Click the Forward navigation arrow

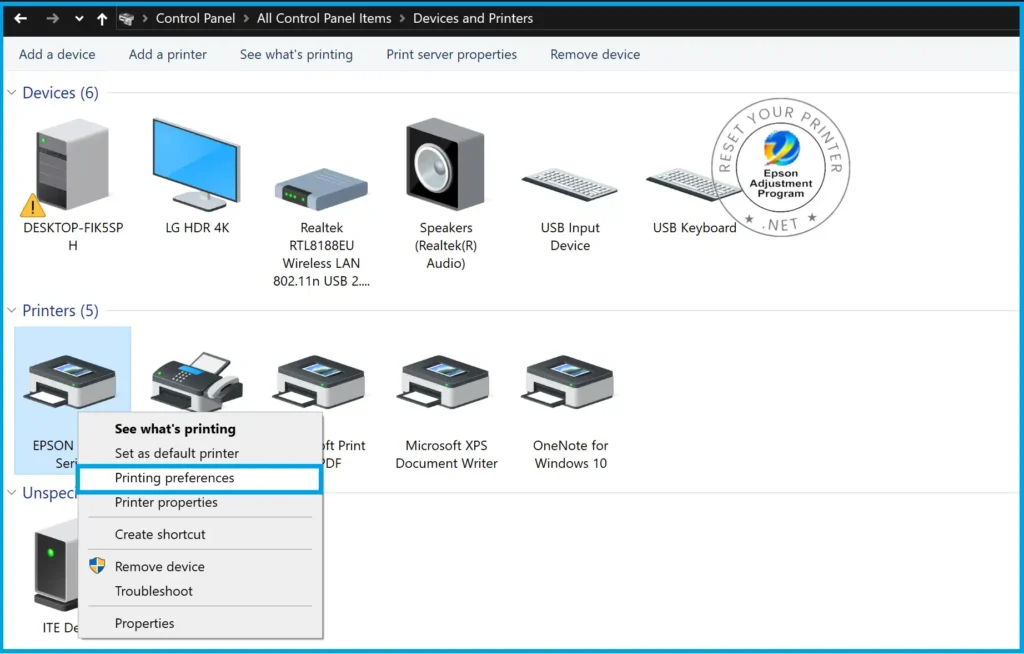(53, 18)
